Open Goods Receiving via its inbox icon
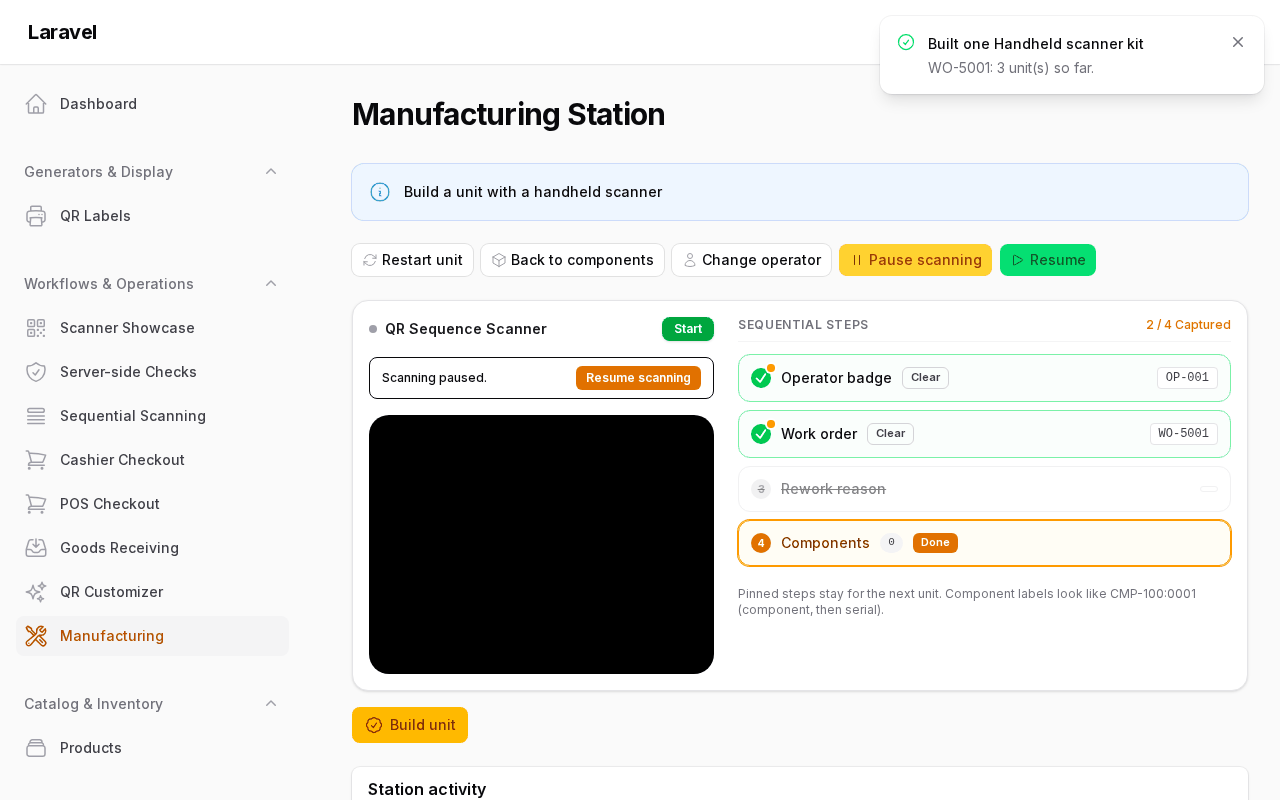This screenshot has height=800, width=1280. 36,548
